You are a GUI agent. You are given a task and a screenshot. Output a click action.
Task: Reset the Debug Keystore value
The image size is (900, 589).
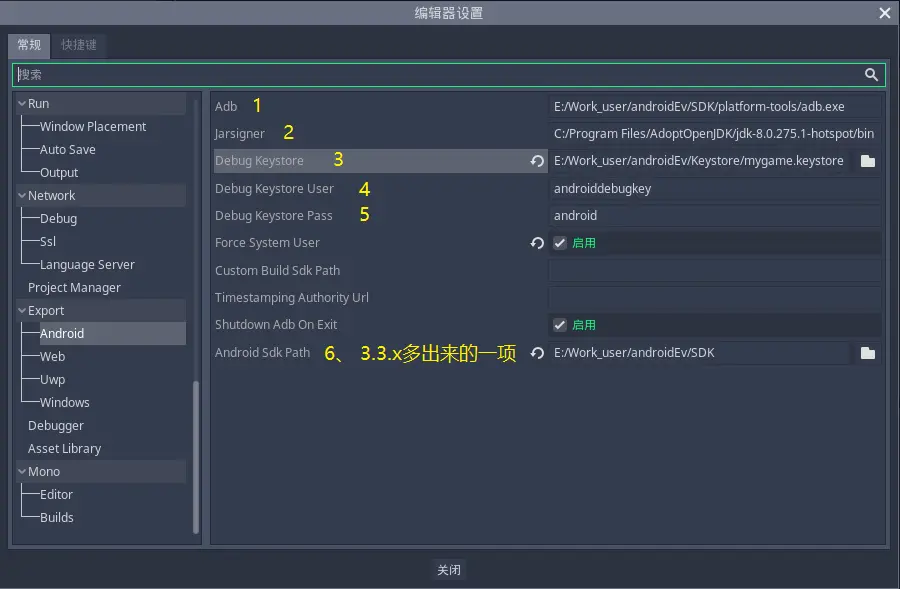pyautogui.click(x=537, y=161)
